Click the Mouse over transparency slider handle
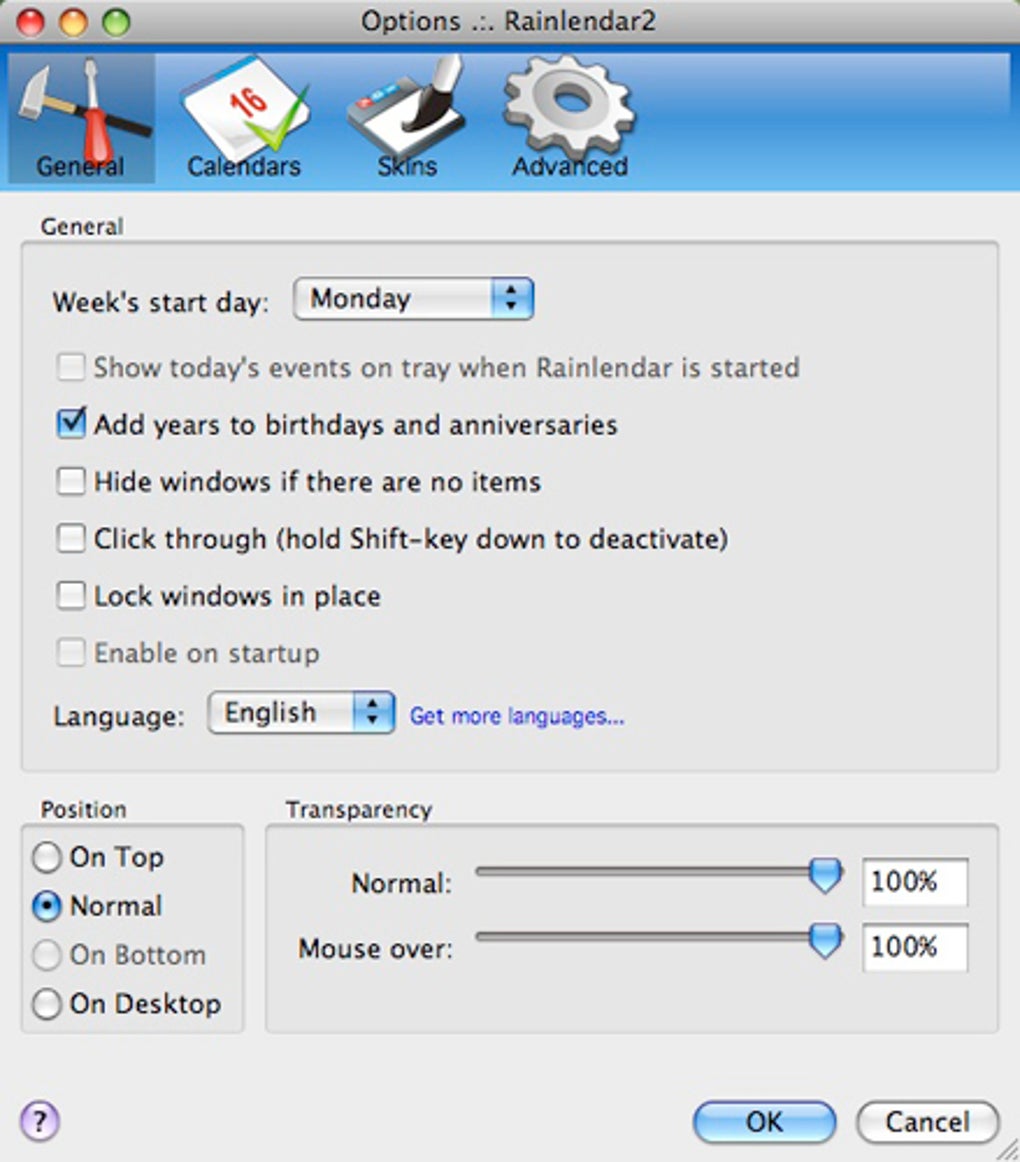The height and width of the screenshot is (1162, 1020). (825, 941)
